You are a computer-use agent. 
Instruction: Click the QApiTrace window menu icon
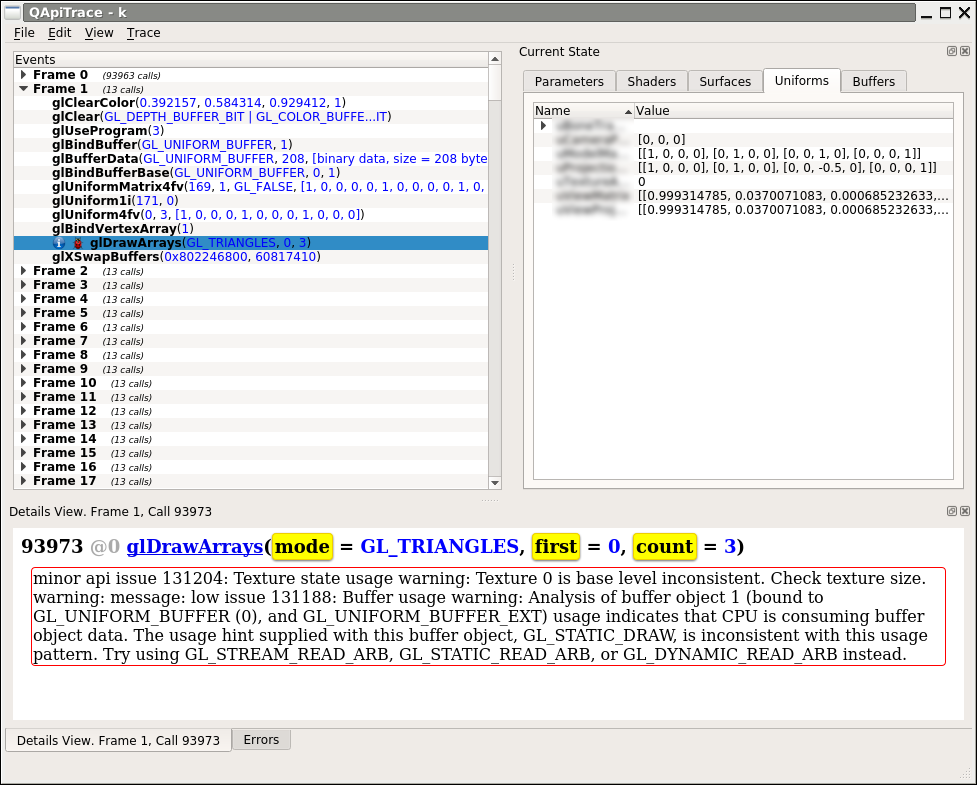coord(13,12)
